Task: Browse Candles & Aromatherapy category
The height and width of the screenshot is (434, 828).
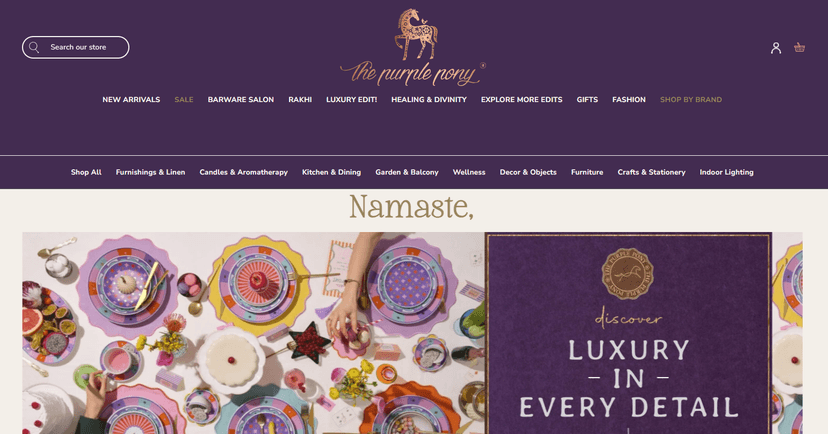Action: click(x=243, y=172)
